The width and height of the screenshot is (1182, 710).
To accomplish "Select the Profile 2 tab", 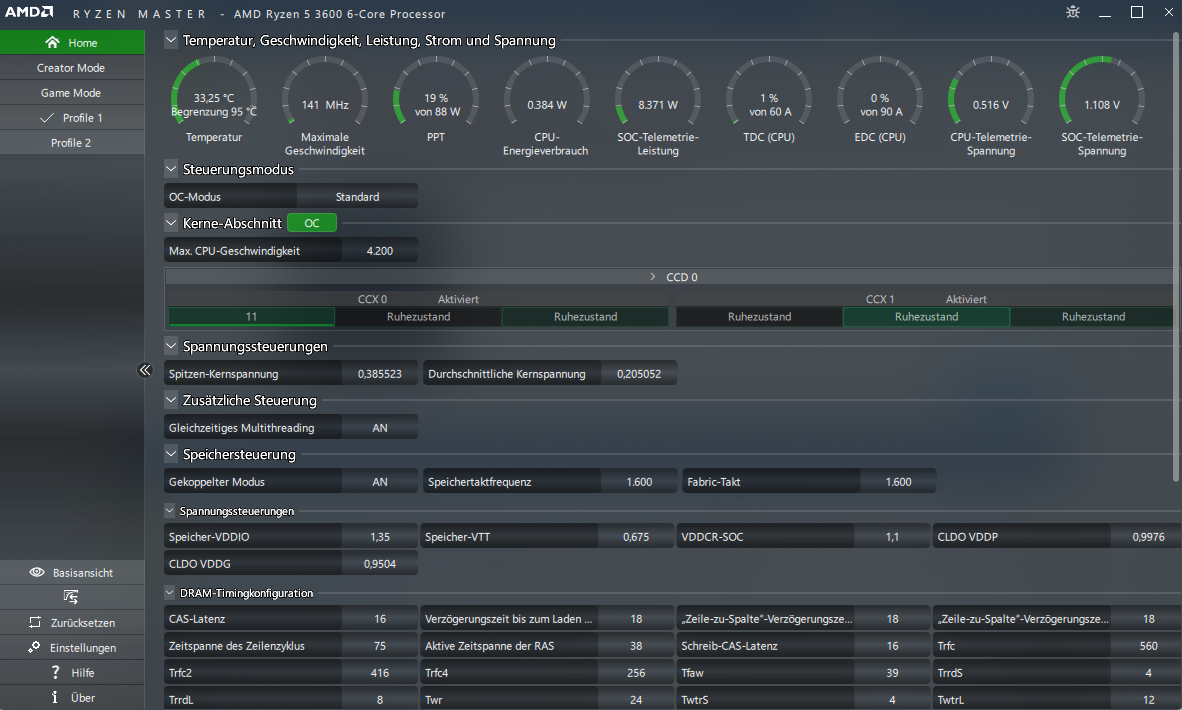I will [72, 142].
